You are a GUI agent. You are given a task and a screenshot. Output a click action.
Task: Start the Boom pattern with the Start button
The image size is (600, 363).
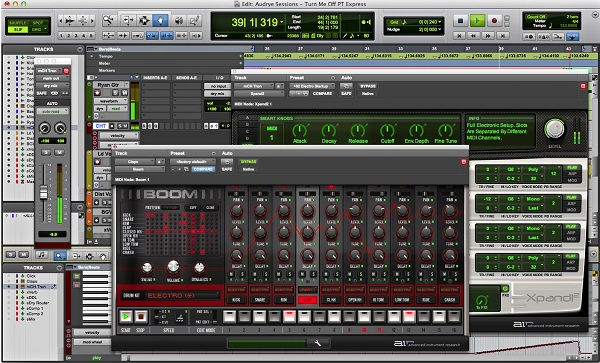[125, 316]
